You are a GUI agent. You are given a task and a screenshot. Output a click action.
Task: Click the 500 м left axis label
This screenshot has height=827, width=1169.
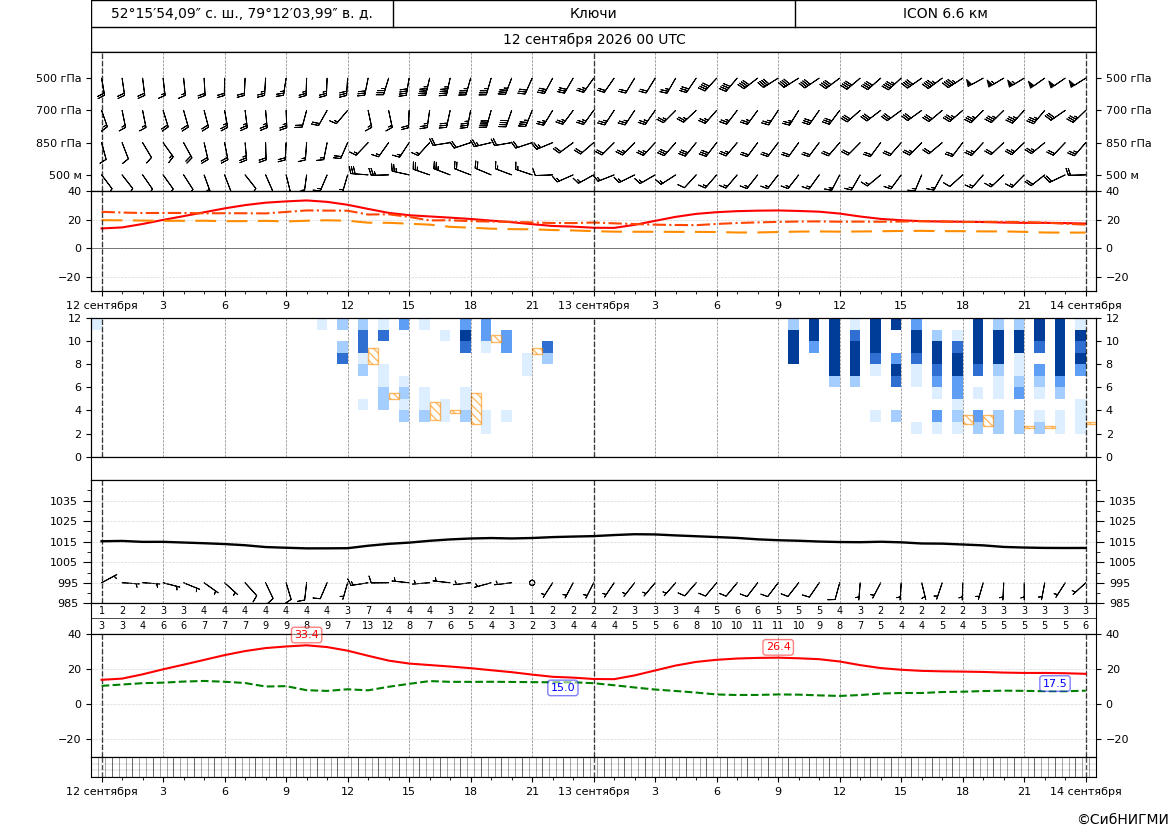66,175
